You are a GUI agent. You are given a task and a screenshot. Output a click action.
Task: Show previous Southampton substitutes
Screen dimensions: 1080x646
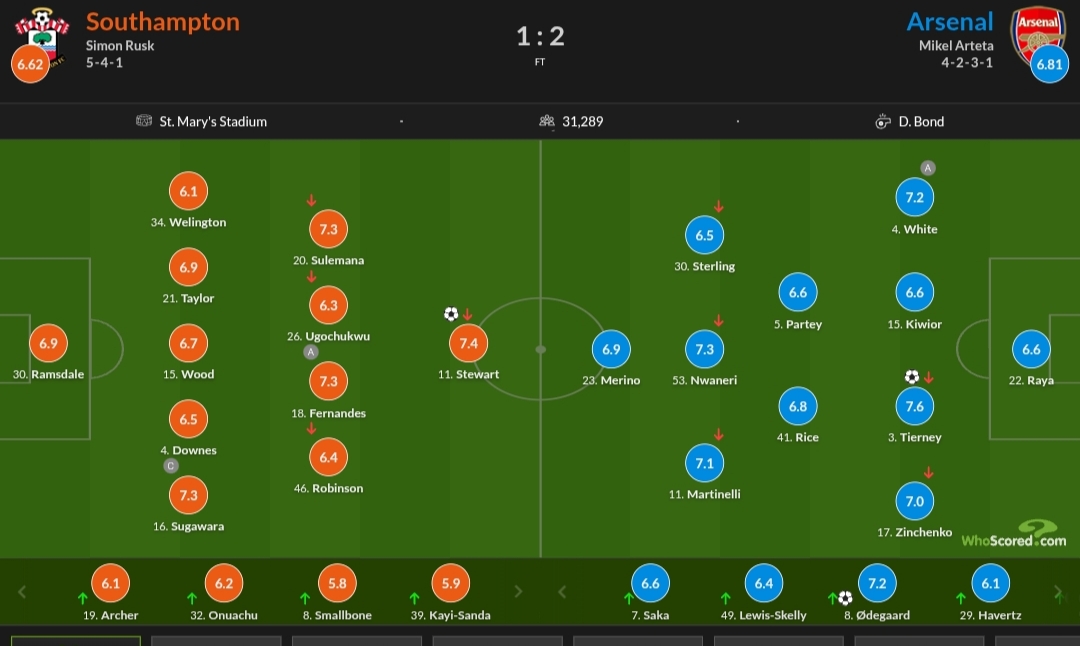click(22, 592)
